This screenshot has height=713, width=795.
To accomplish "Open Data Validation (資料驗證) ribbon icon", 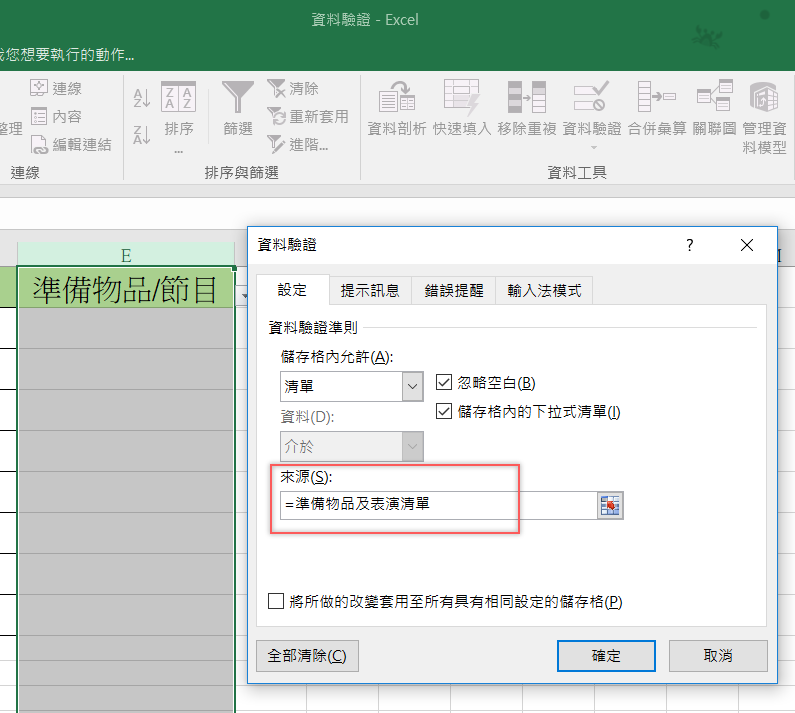I will pyautogui.click(x=591, y=99).
